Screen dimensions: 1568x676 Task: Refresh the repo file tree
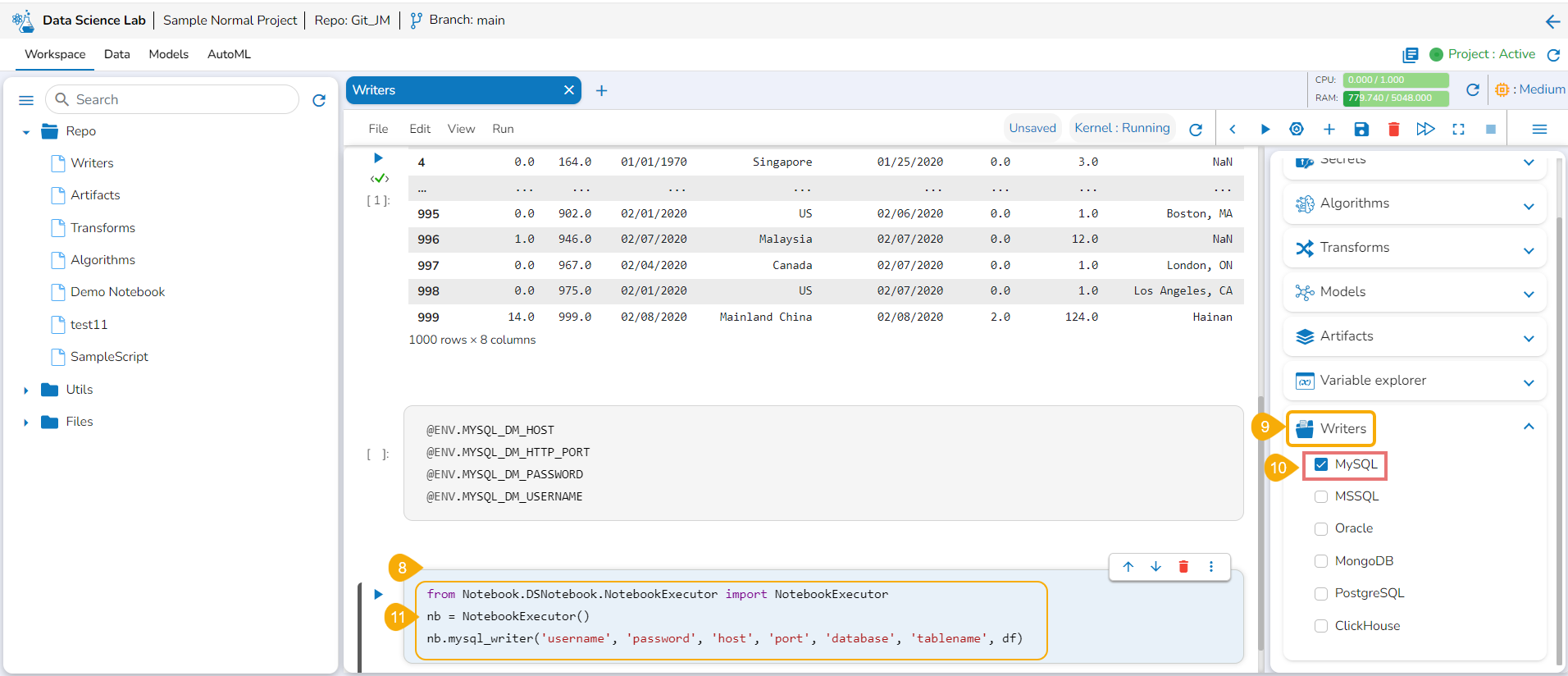[319, 100]
